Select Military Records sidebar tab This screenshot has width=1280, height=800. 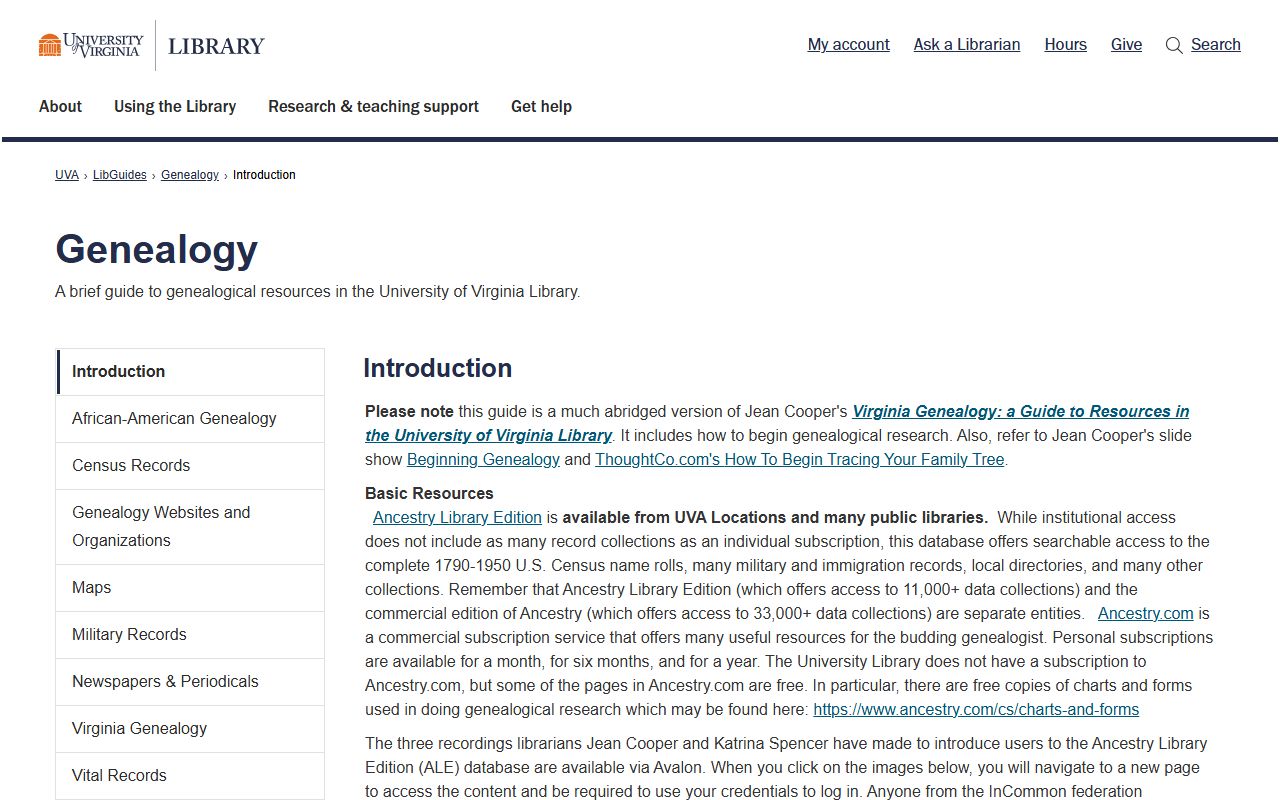tap(190, 634)
